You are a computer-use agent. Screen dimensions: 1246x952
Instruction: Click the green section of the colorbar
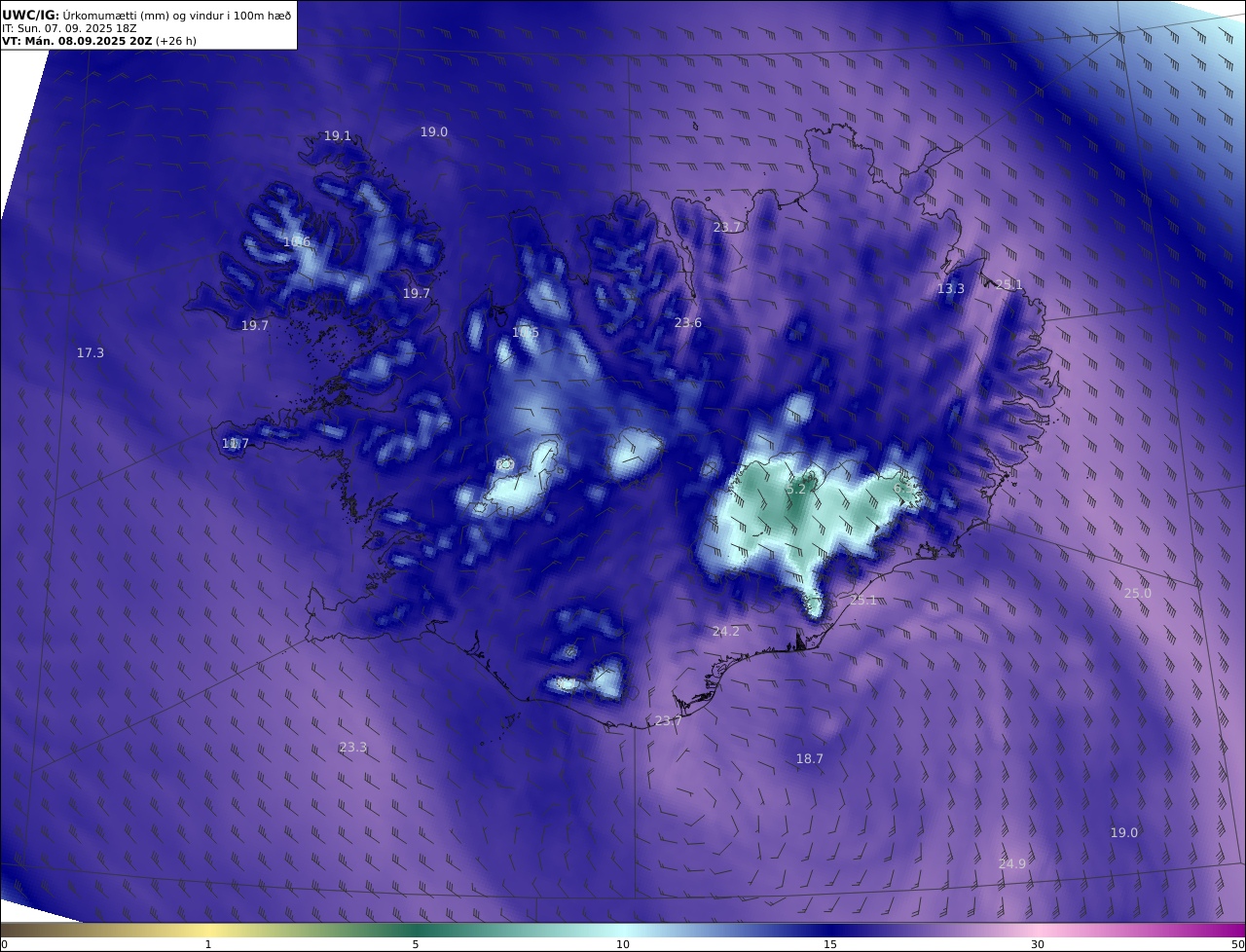(x=416, y=930)
